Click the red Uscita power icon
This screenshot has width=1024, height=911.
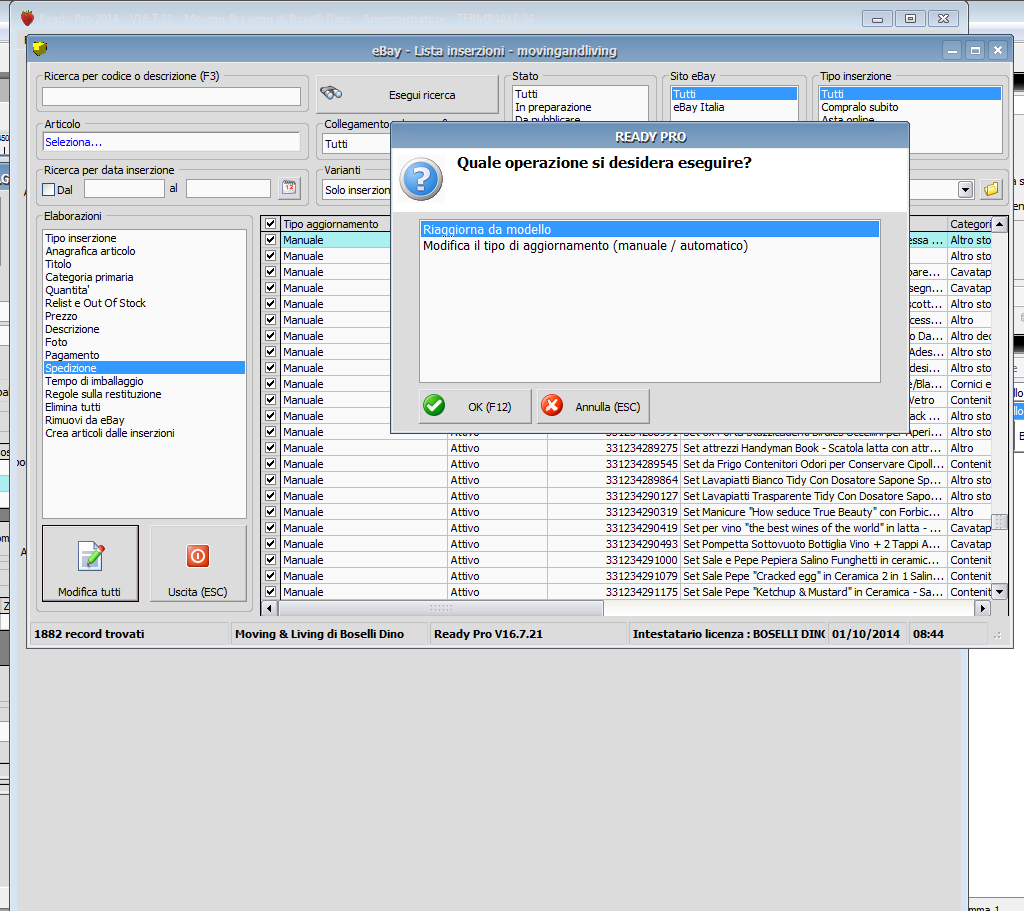(198, 556)
